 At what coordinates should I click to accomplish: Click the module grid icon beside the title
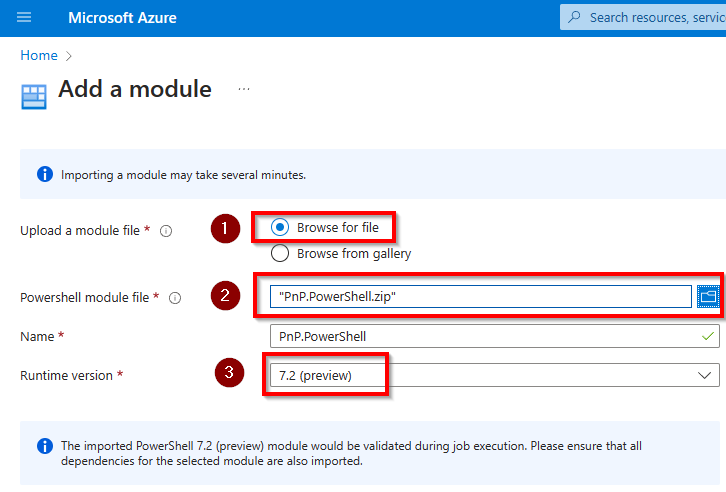click(34, 97)
